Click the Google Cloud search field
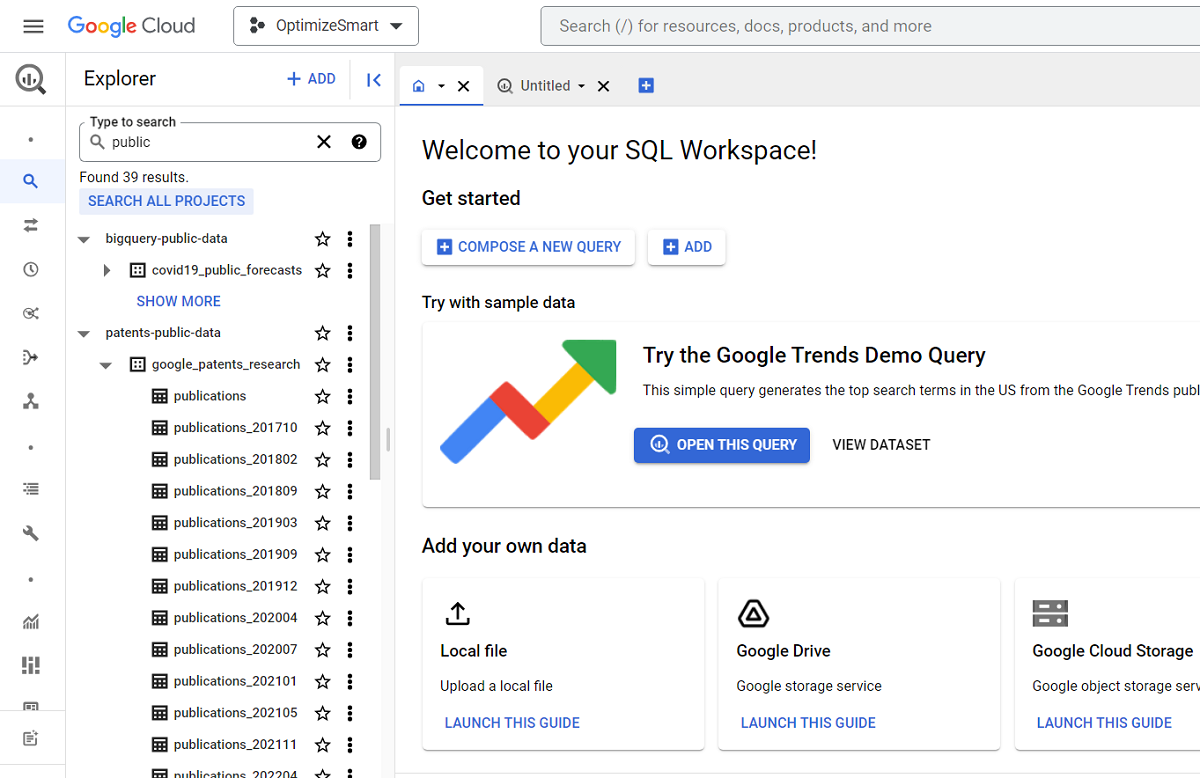Screen dimensions: 1200x778 [870, 26]
